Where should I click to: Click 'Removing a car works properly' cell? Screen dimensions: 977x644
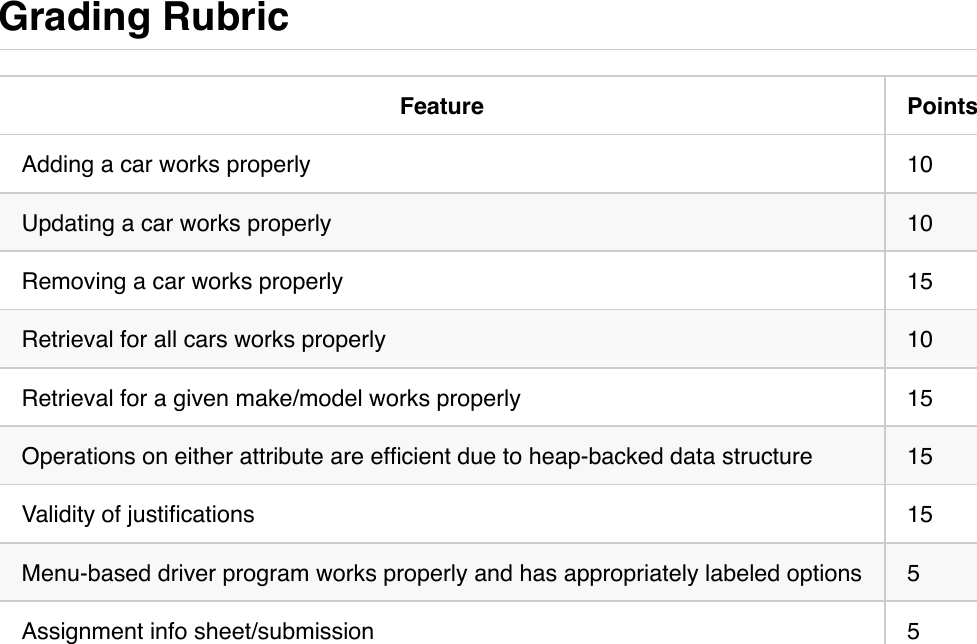(182, 281)
